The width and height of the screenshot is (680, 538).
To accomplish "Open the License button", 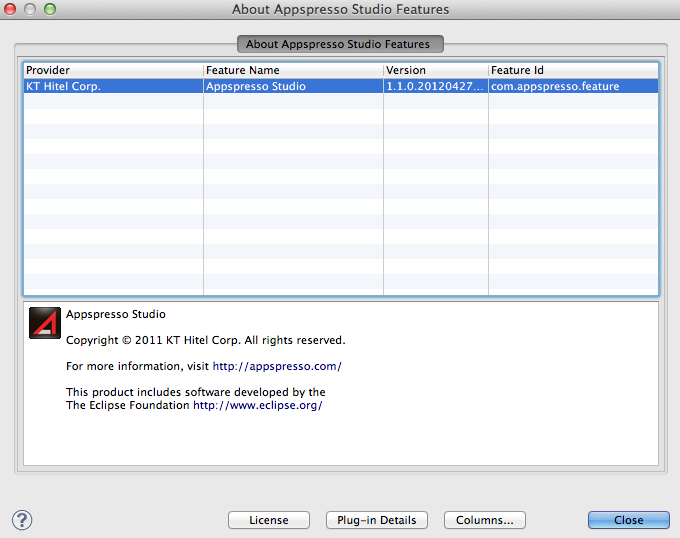I will 269,520.
